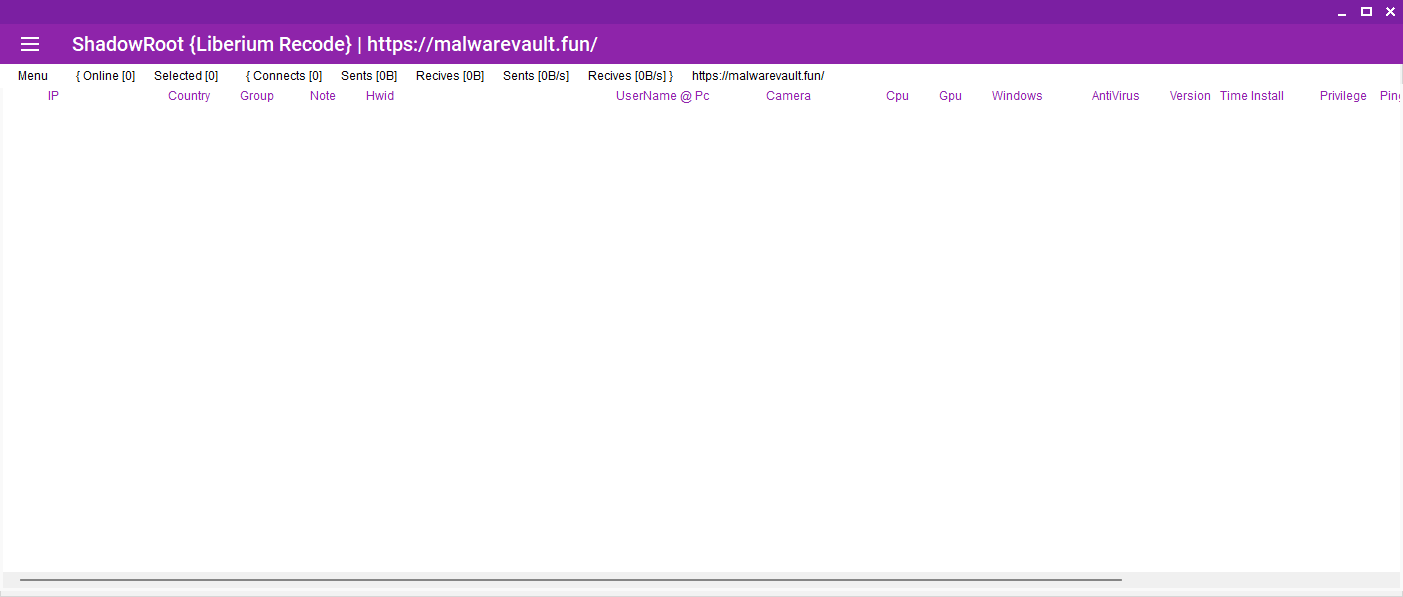Screen dimensions: 1403x597
Task: Click the Recives [0B/s] rate indicator
Action: (x=630, y=76)
